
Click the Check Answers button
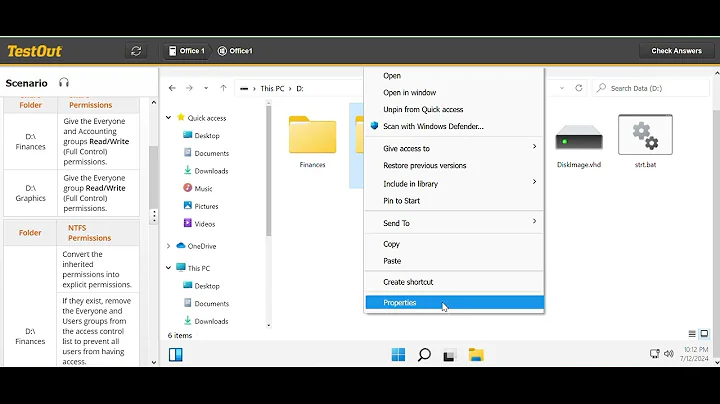tap(676, 51)
